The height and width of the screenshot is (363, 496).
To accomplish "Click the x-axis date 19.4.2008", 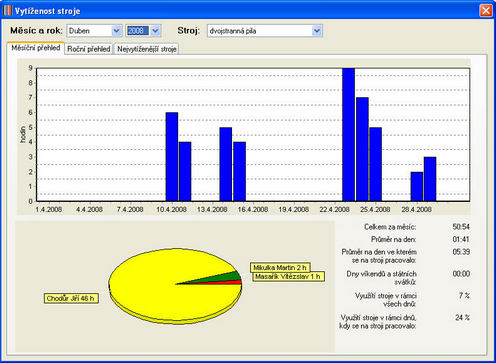I will (294, 209).
